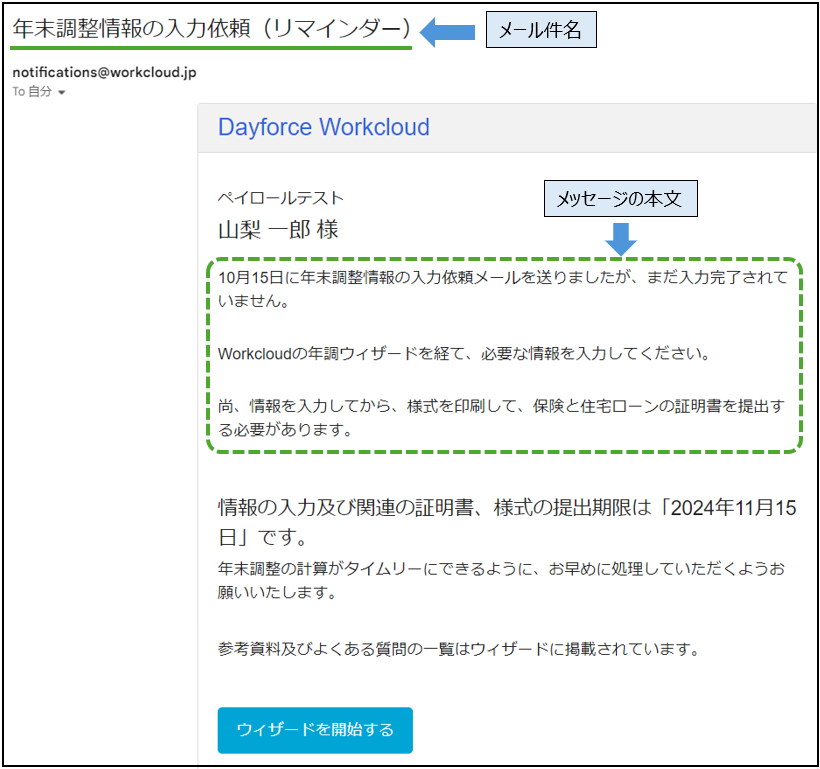Click the paragraph starting 尚、情報を入力してから
The image size is (820, 769).
point(501,417)
